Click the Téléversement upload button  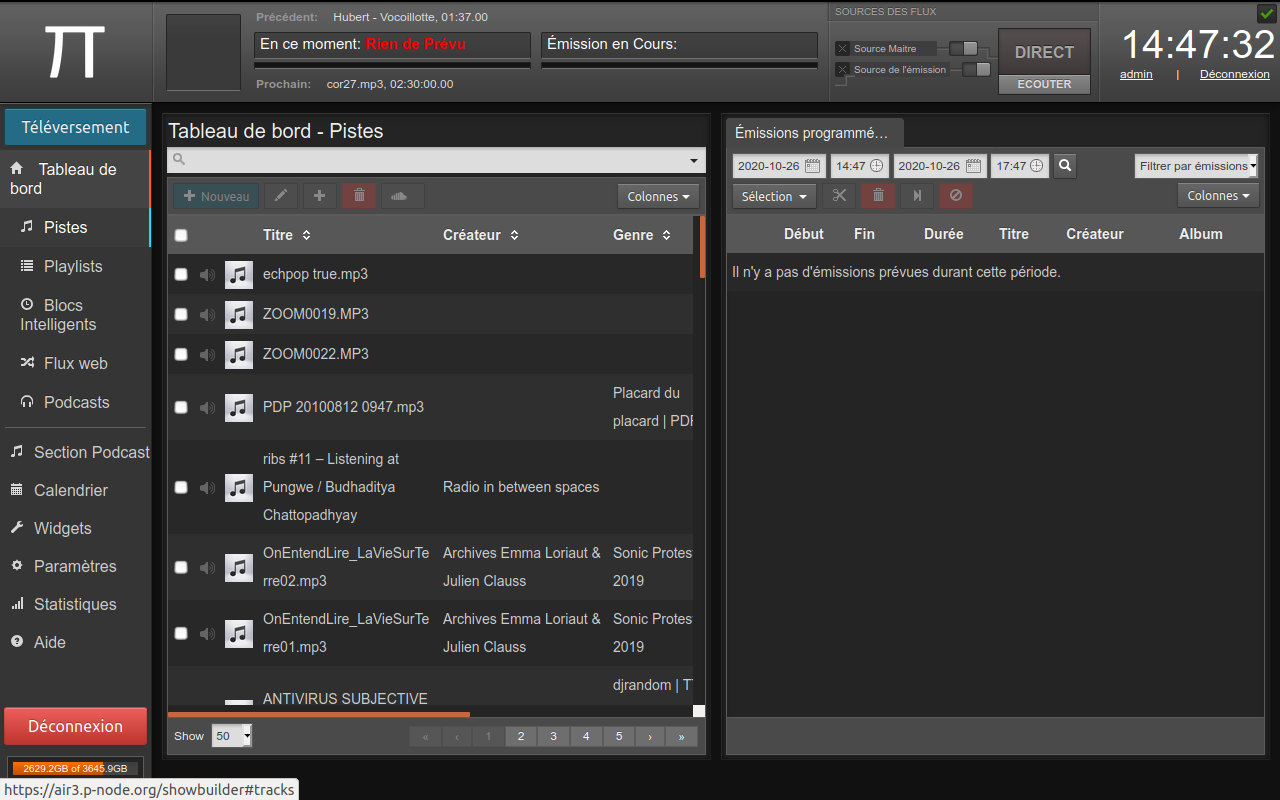coord(76,127)
